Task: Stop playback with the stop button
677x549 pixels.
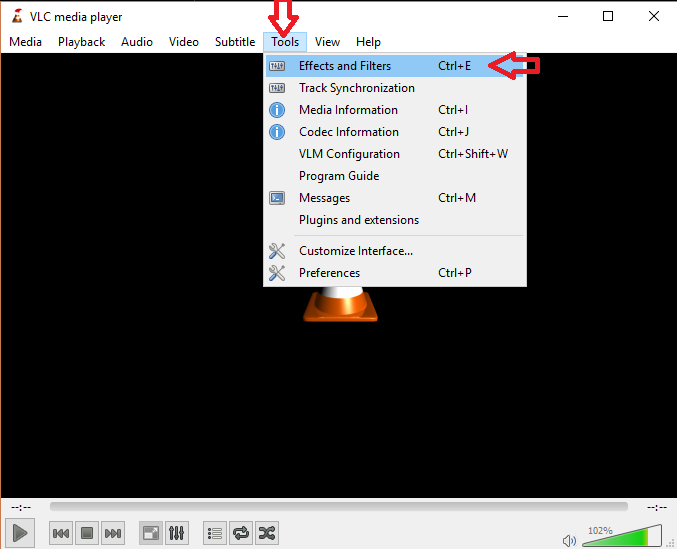Action: coord(87,533)
